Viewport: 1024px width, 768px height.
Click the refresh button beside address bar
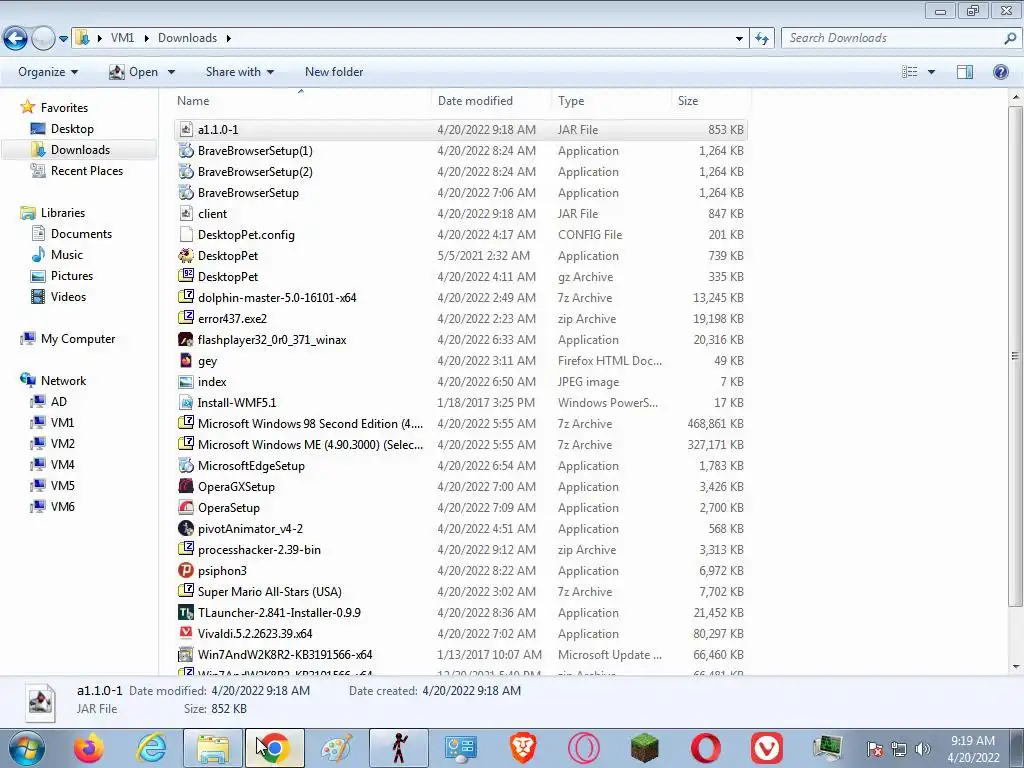(x=761, y=39)
